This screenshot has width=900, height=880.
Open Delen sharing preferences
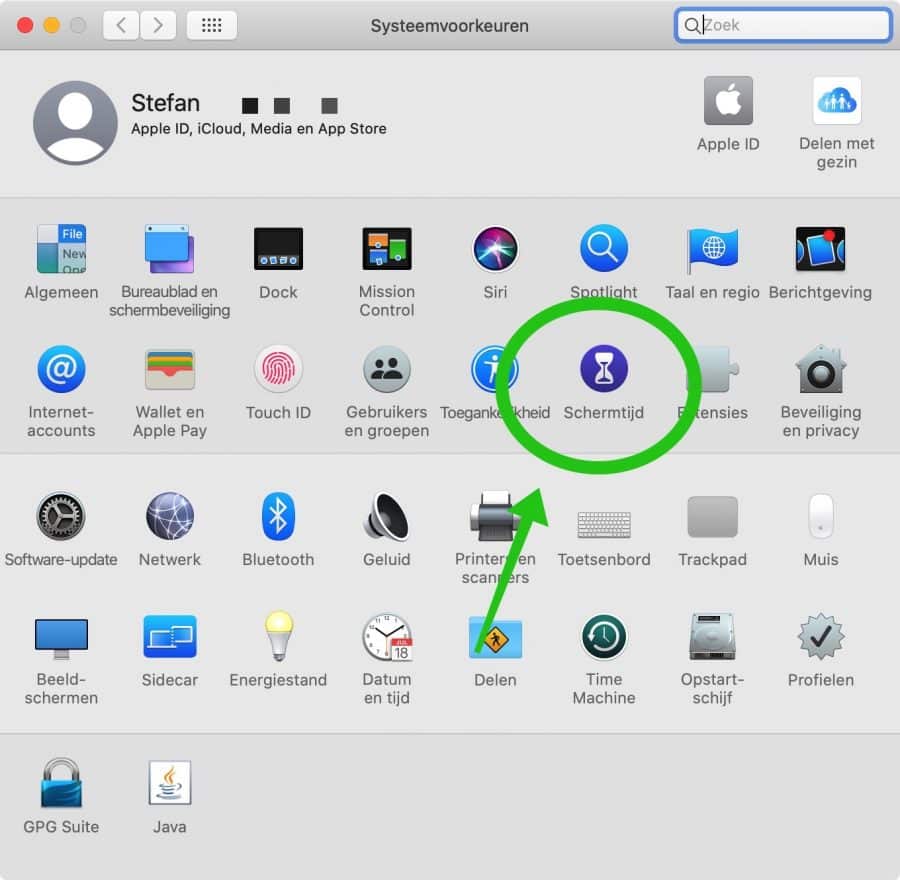(495, 637)
